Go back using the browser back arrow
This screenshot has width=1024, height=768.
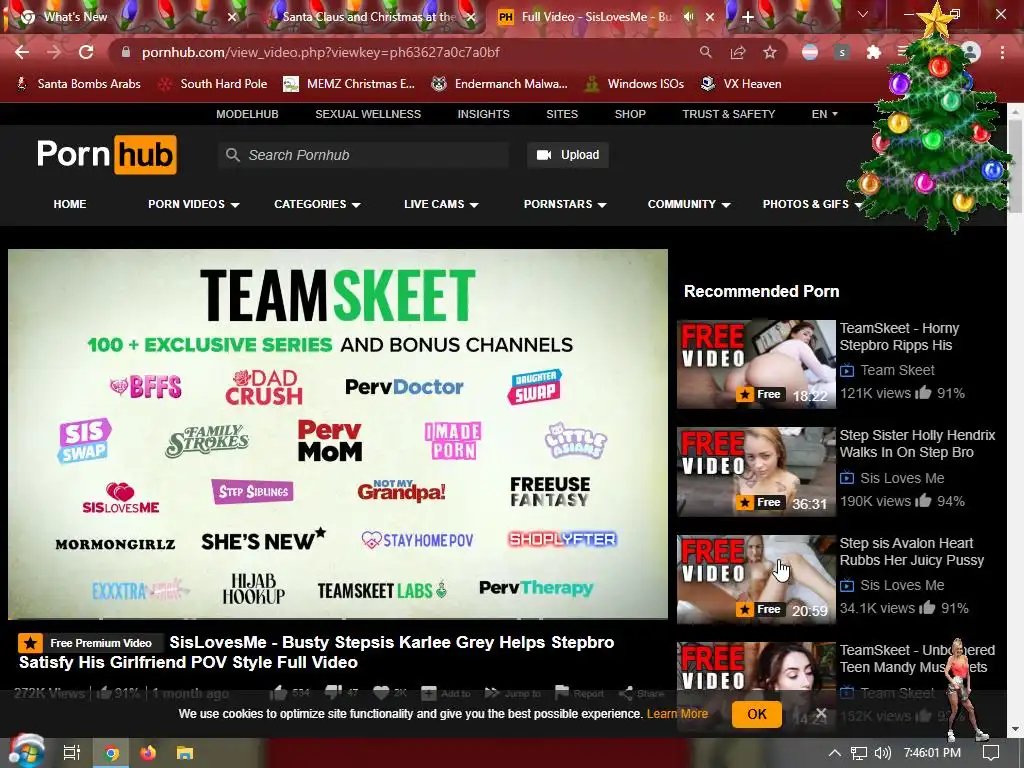pyautogui.click(x=22, y=52)
